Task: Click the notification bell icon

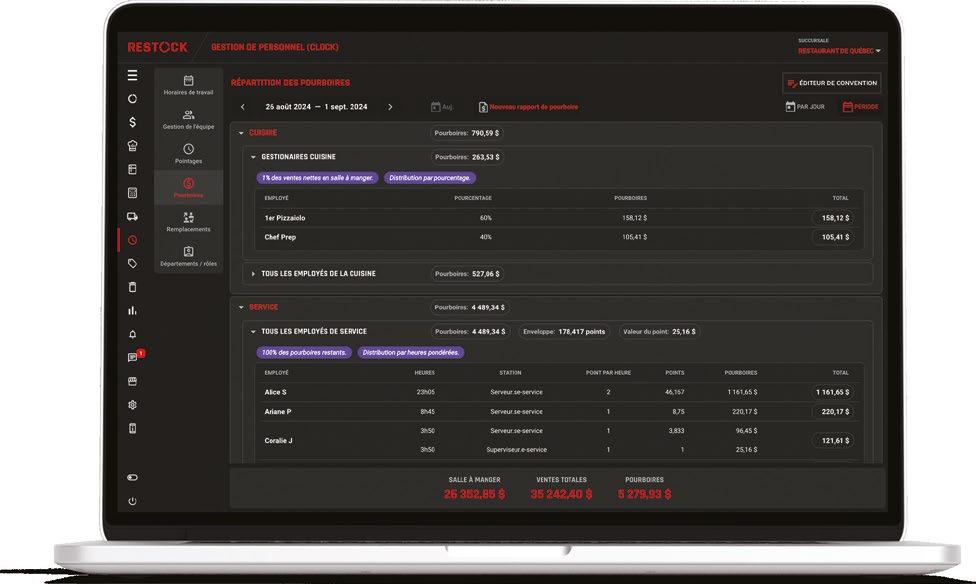Action: (x=133, y=334)
